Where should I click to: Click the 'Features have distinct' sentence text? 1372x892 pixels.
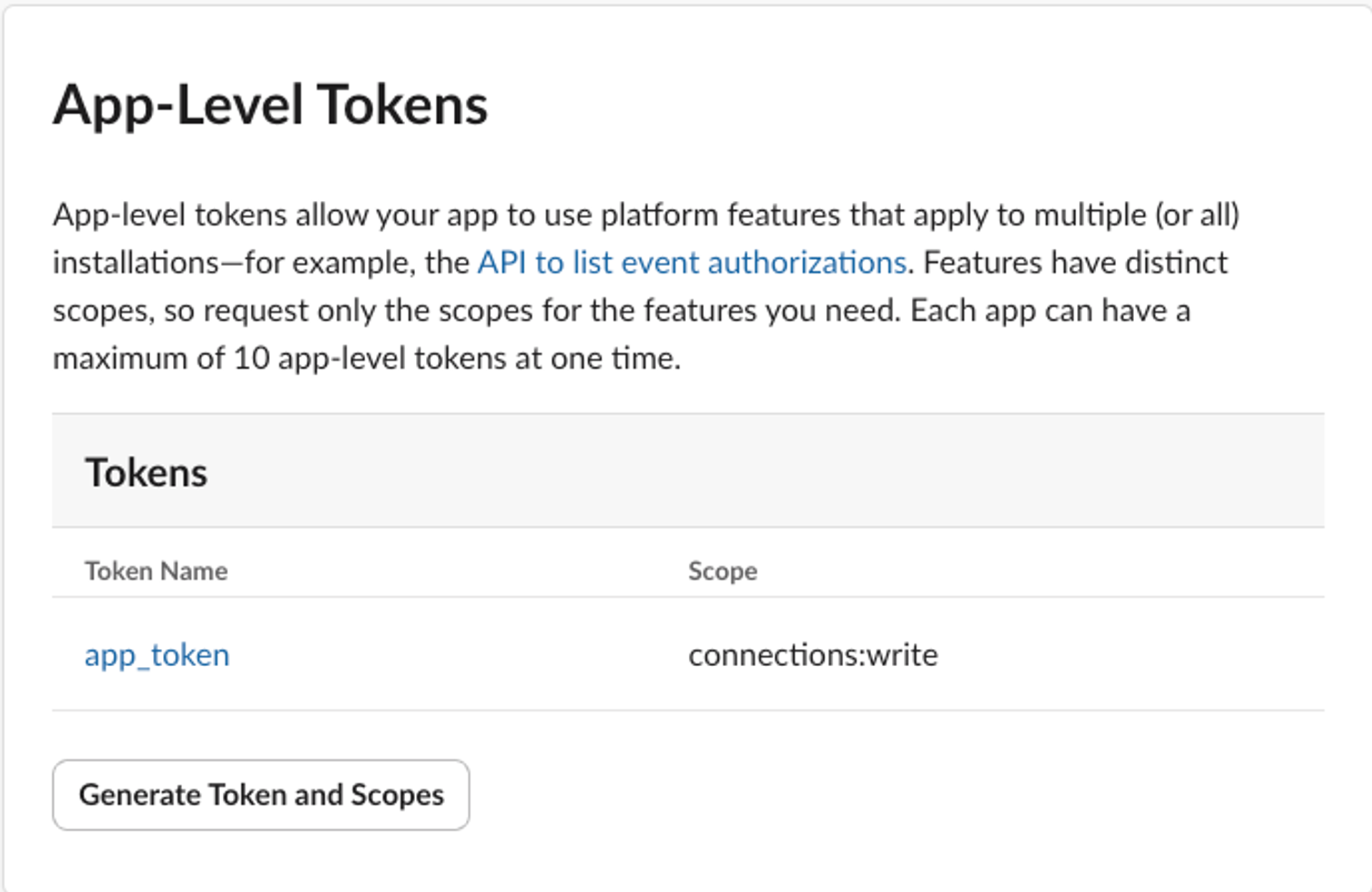pos(1075,263)
